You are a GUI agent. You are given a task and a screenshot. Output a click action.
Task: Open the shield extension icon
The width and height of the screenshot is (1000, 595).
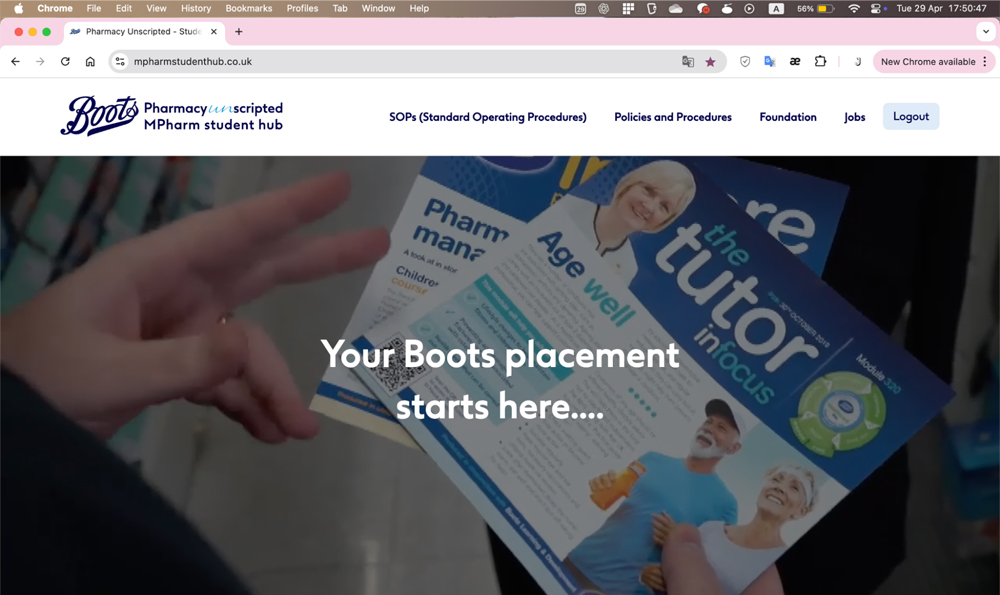coord(745,62)
